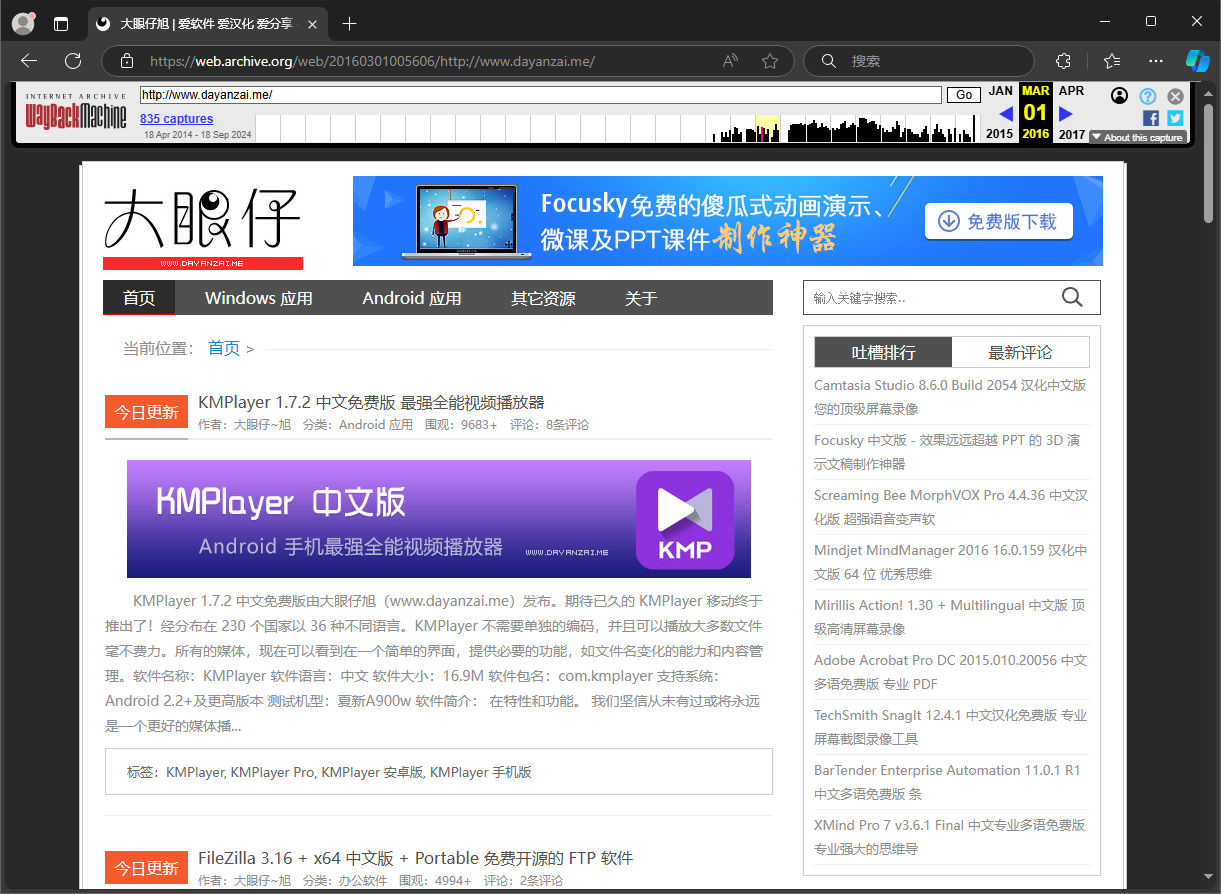The width and height of the screenshot is (1221, 894).
Task: Open TechSmith SnagIt 12.4.1 sidebar link
Action: [x=950, y=727]
